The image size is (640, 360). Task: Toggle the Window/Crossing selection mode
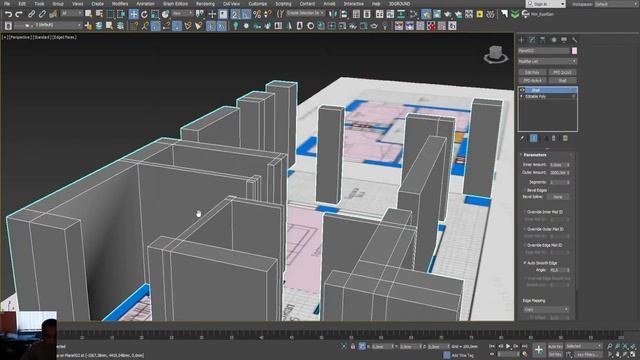coord(121,14)
